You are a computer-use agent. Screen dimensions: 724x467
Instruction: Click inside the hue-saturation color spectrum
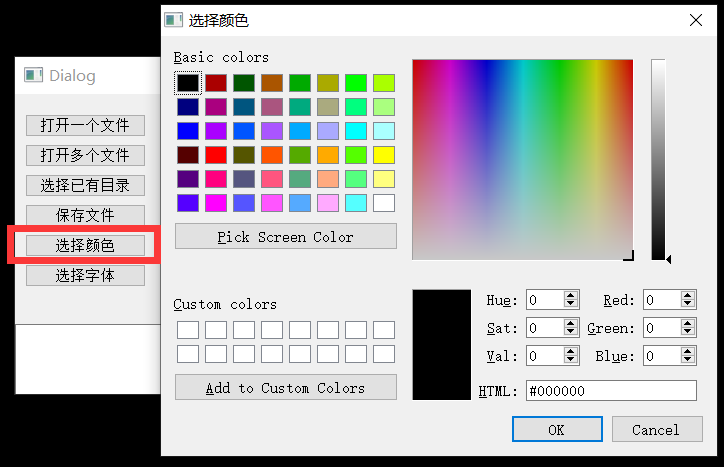(523, 159)
